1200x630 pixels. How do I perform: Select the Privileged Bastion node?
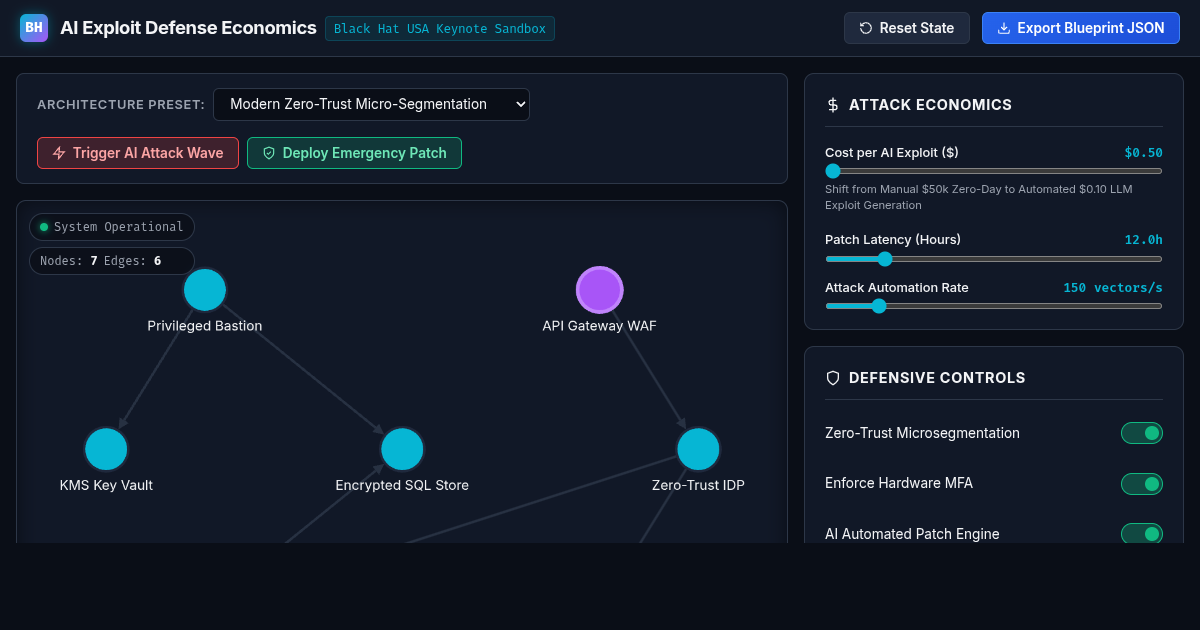(x=205, y=290)
